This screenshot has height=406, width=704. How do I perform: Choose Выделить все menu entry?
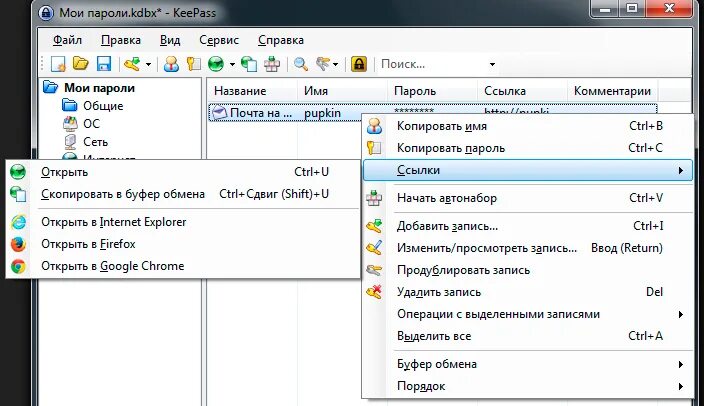(528, 336)
